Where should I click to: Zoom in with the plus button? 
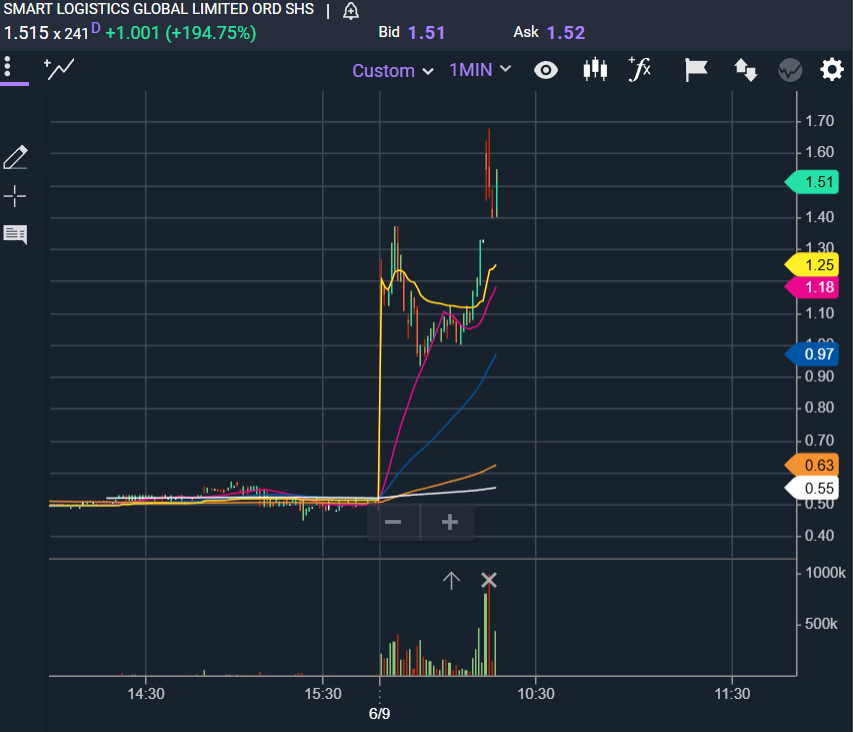click(449, 523)
